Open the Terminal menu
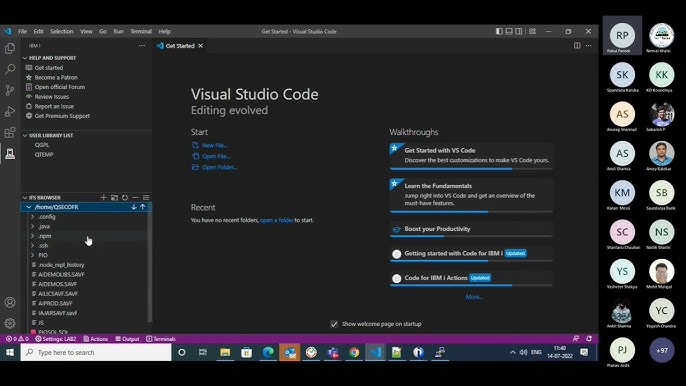This screenshot has height=386, width=686. coord(141,32)
